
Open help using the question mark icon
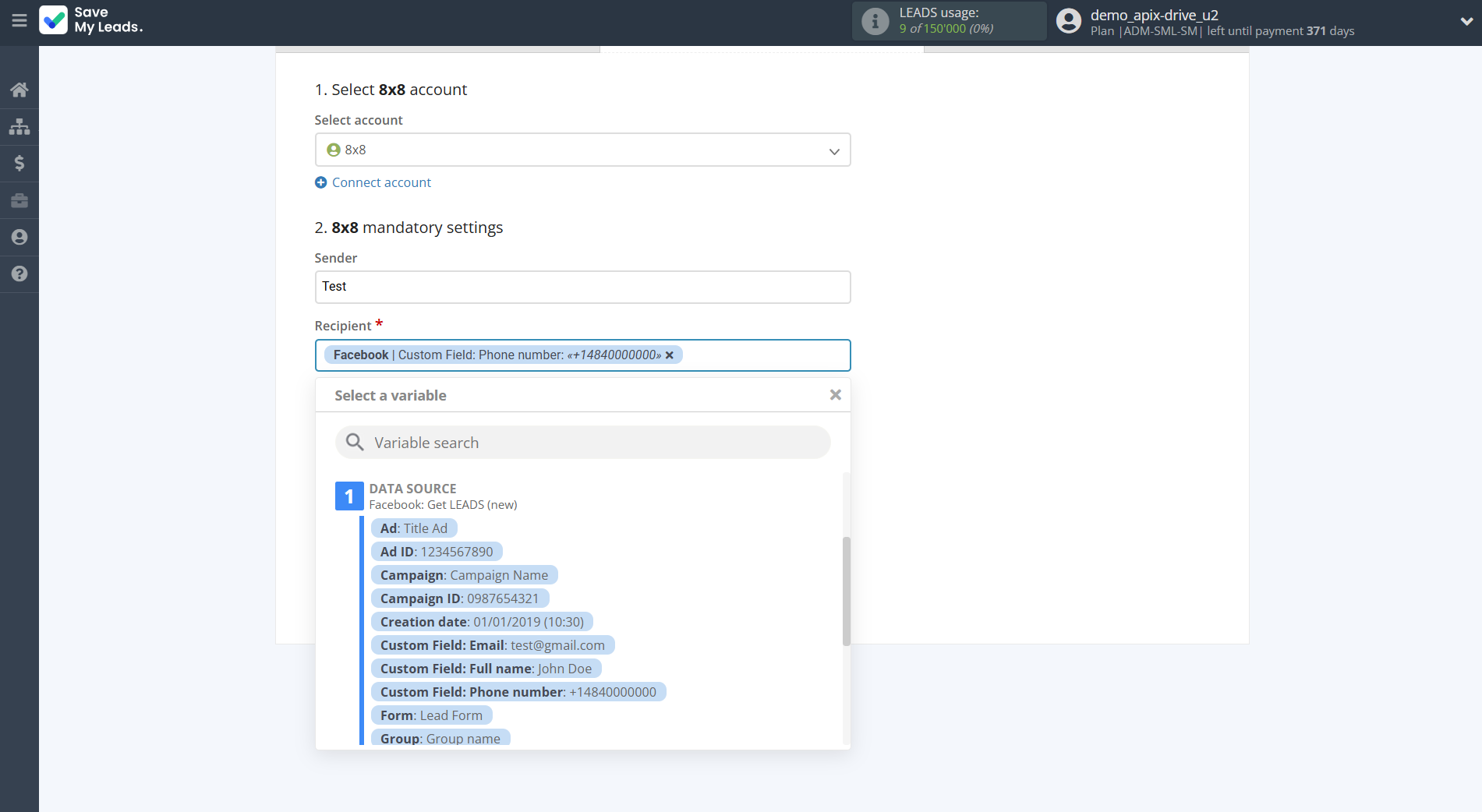click(x=19, y=274)
